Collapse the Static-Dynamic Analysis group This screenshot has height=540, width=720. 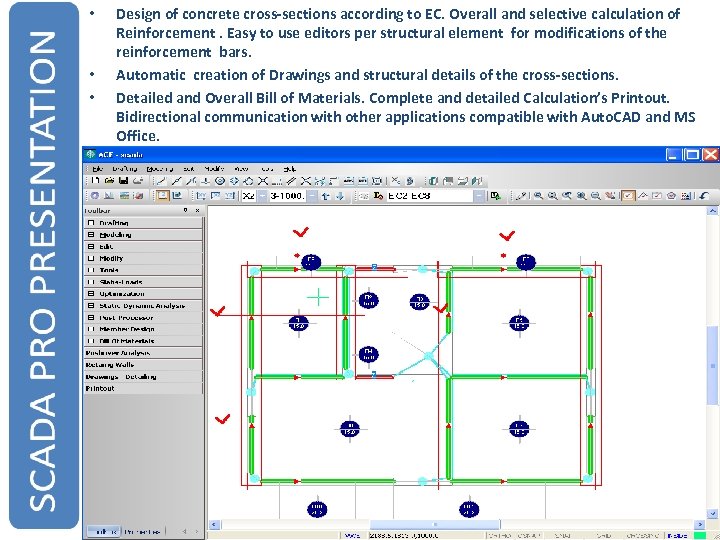(x=91, y=305)
